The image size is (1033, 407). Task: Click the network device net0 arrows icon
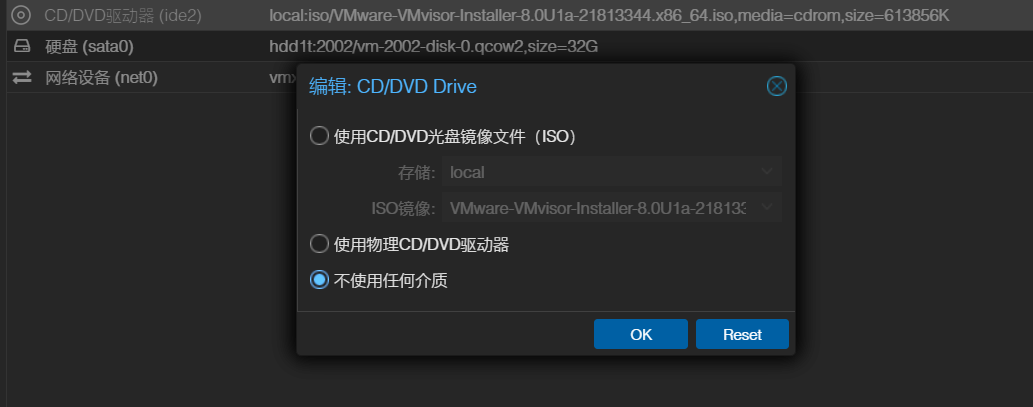pyautogui.click(x=22, y=78)
